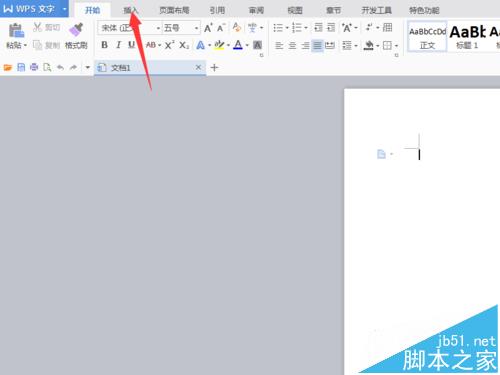Close the 文档1 document tab
500x375 pixels.
point(198,68)
